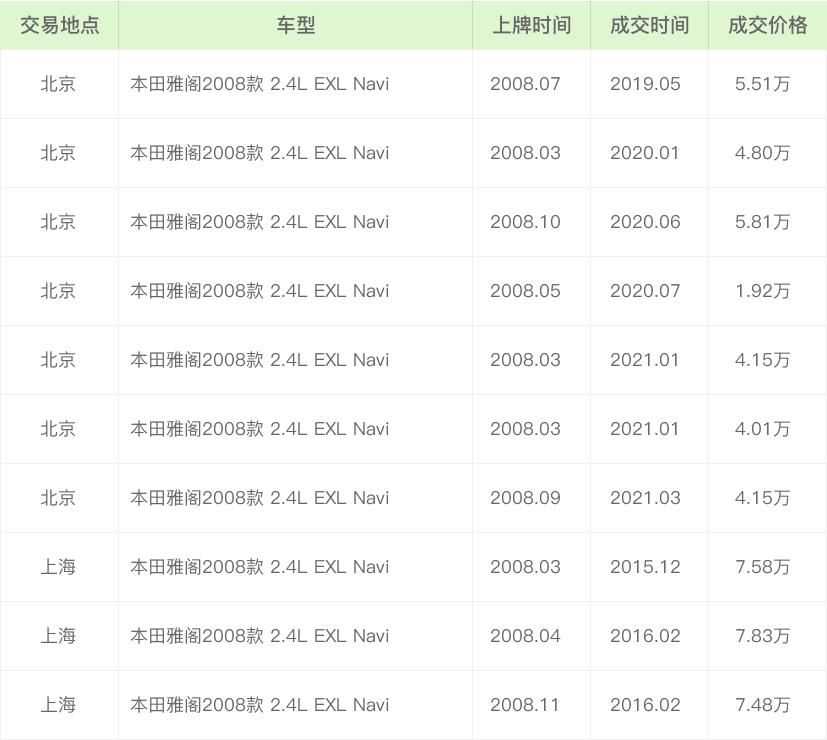The height and width of the screenshot is (740, 827).
Task: Pick 2008.03 in the 4.01万 row
Action: [525, 429]
